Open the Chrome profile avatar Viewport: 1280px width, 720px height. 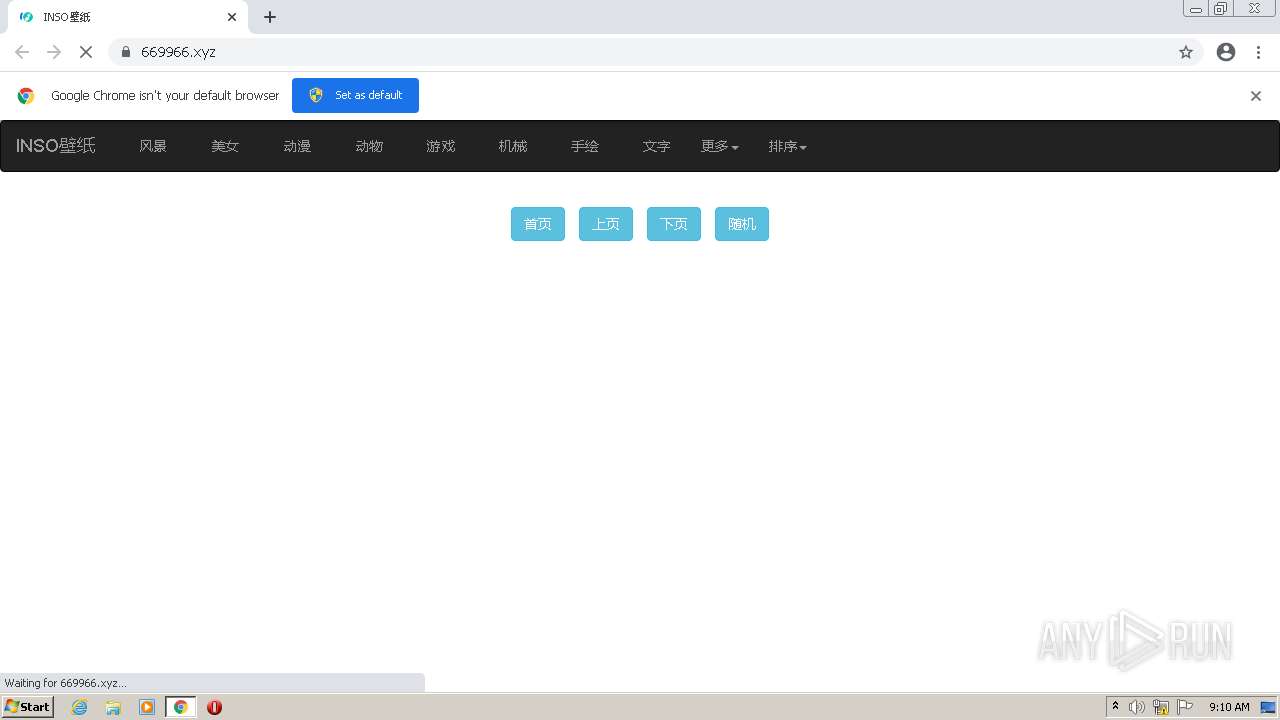[1226, 52]
